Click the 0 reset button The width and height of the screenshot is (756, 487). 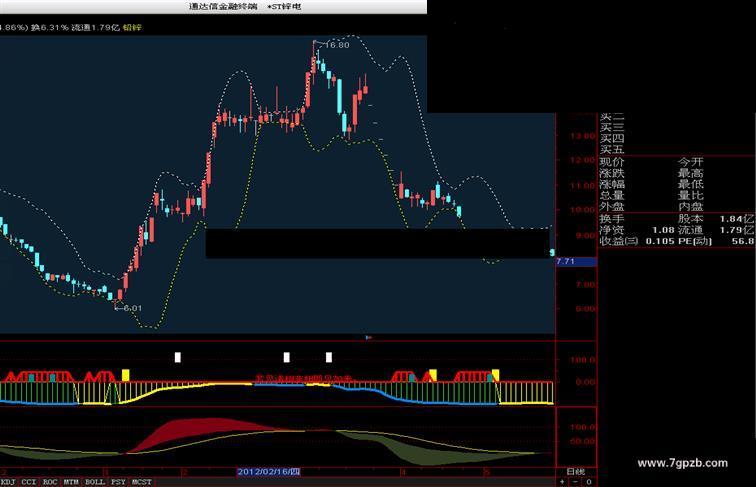point(589,482)
